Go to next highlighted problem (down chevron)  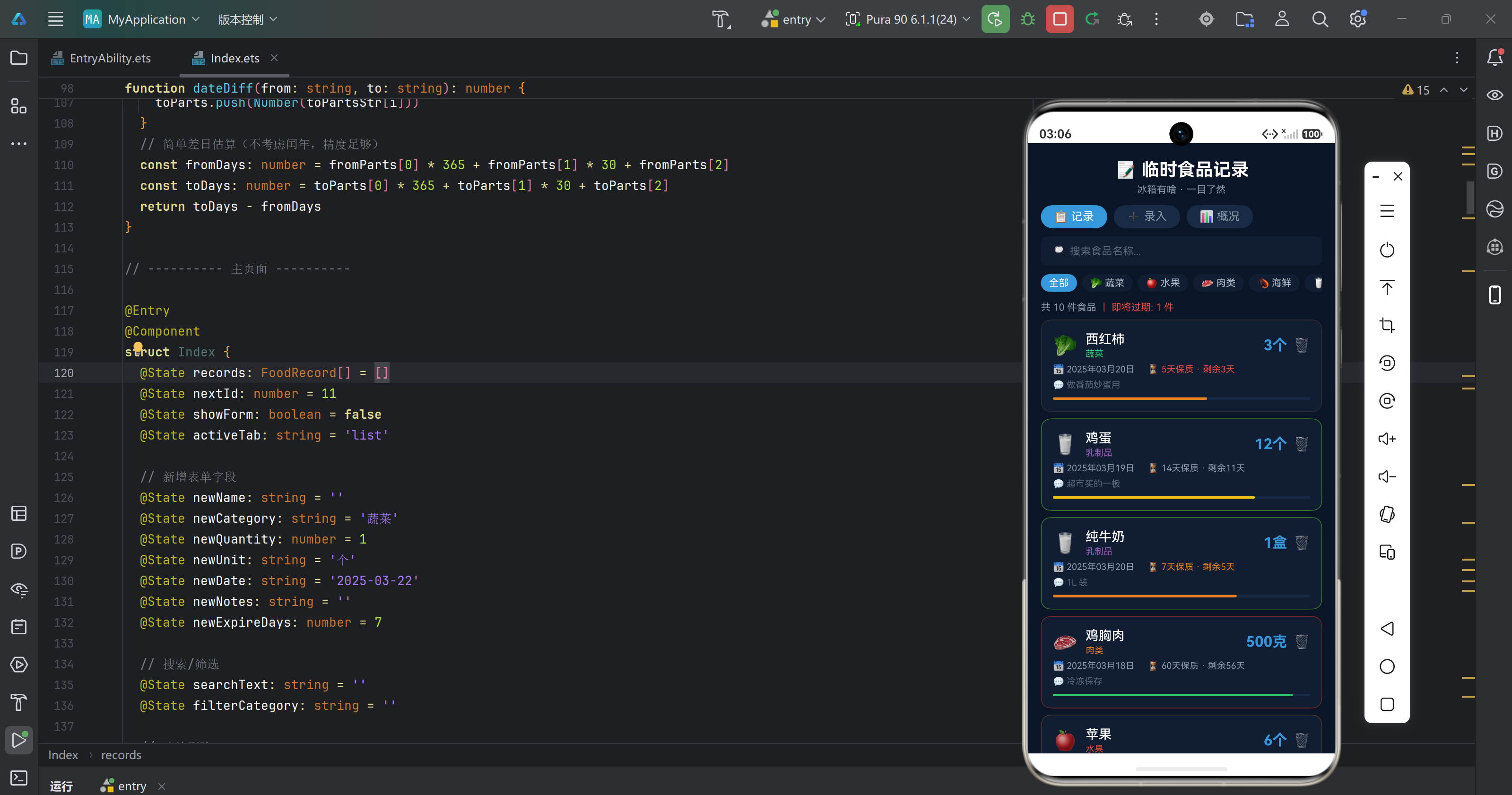(x=1464, y=90)
